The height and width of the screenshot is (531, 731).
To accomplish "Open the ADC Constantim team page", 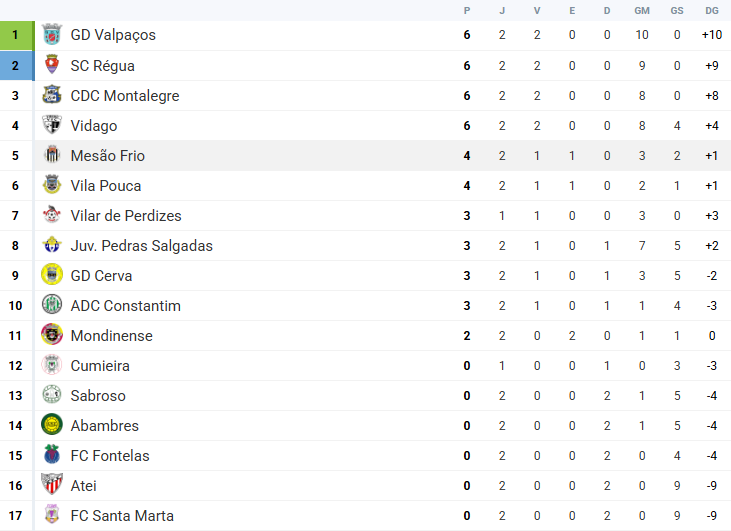I will point(125,306).
